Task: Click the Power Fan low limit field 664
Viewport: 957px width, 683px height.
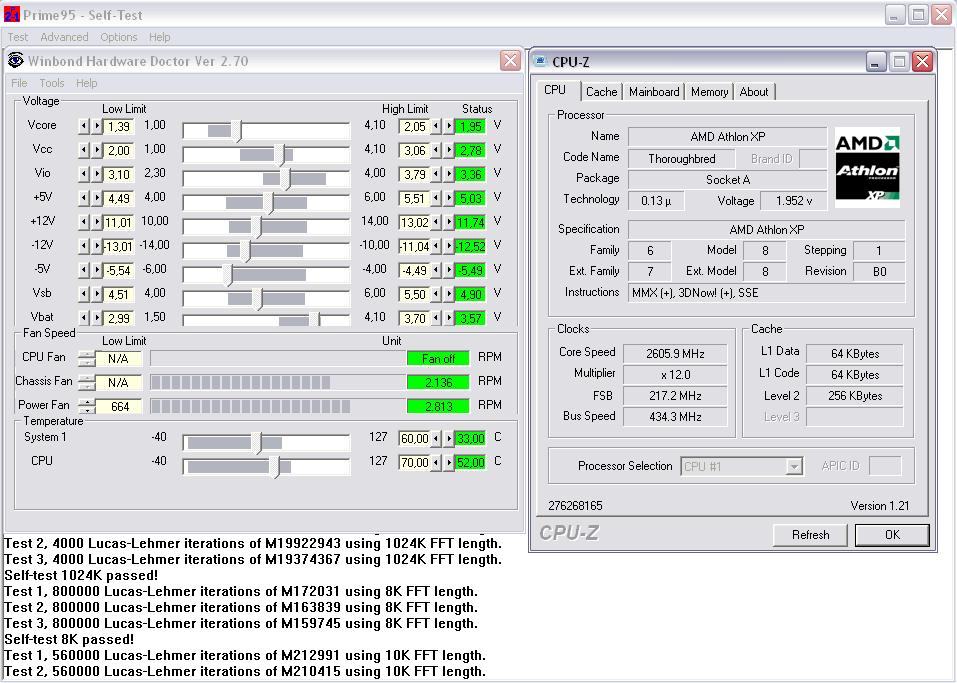Action: 119,407
